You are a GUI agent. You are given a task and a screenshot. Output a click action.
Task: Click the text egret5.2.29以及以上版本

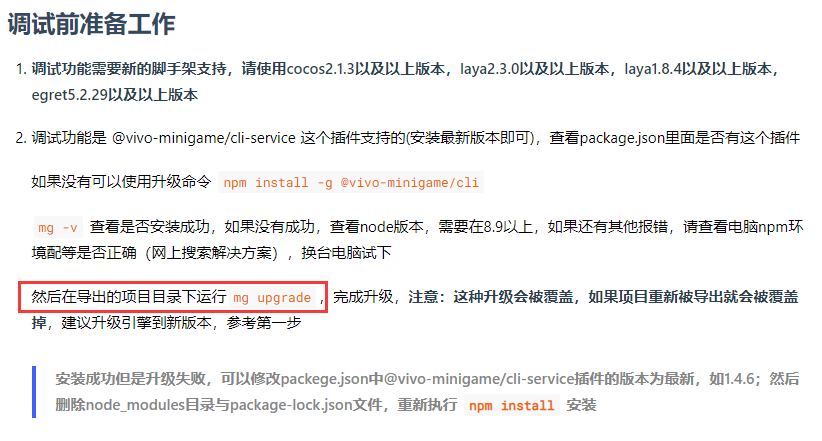pos(114,95)
